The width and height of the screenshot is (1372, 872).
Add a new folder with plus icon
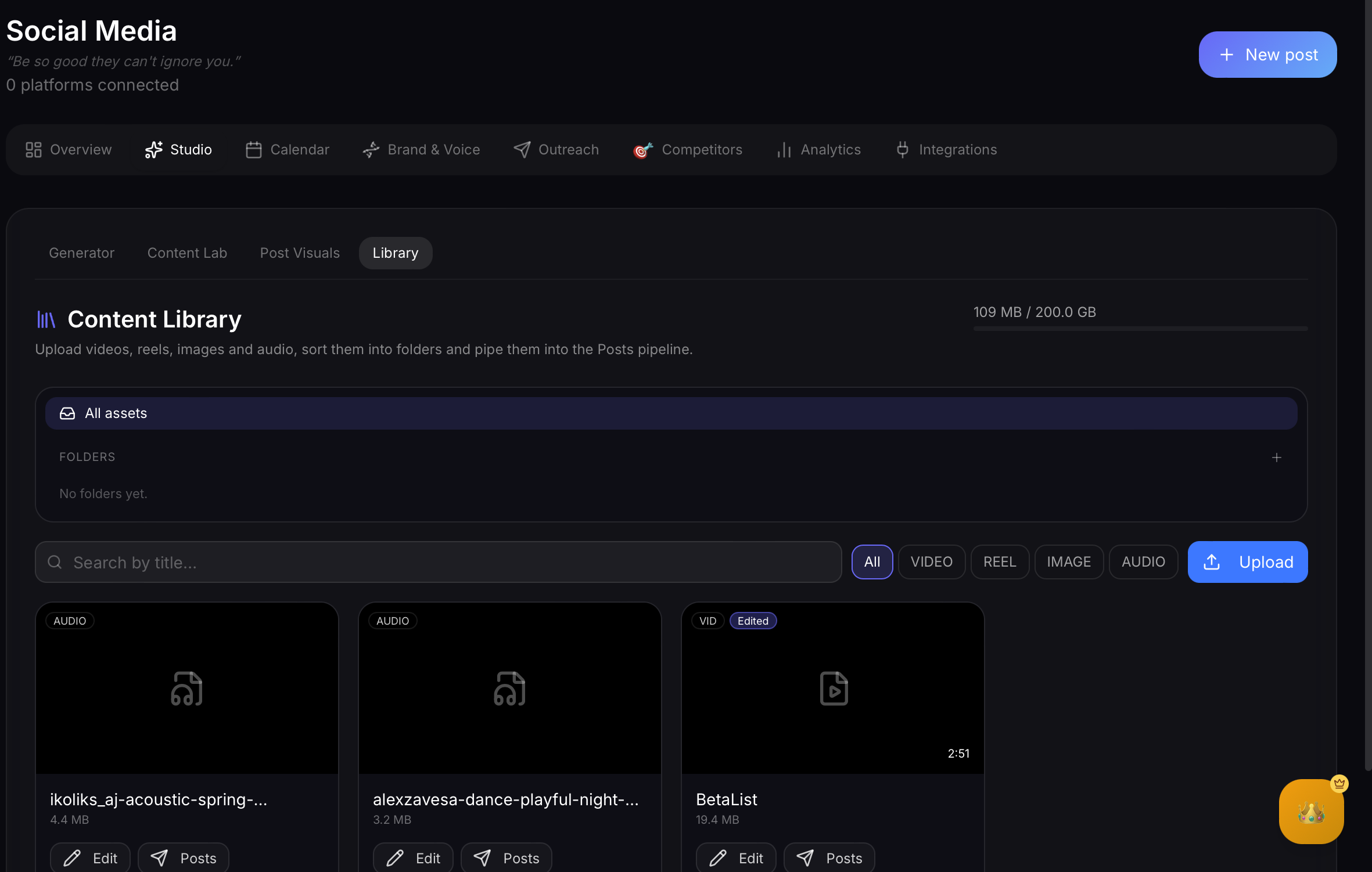coord(1276,457)
